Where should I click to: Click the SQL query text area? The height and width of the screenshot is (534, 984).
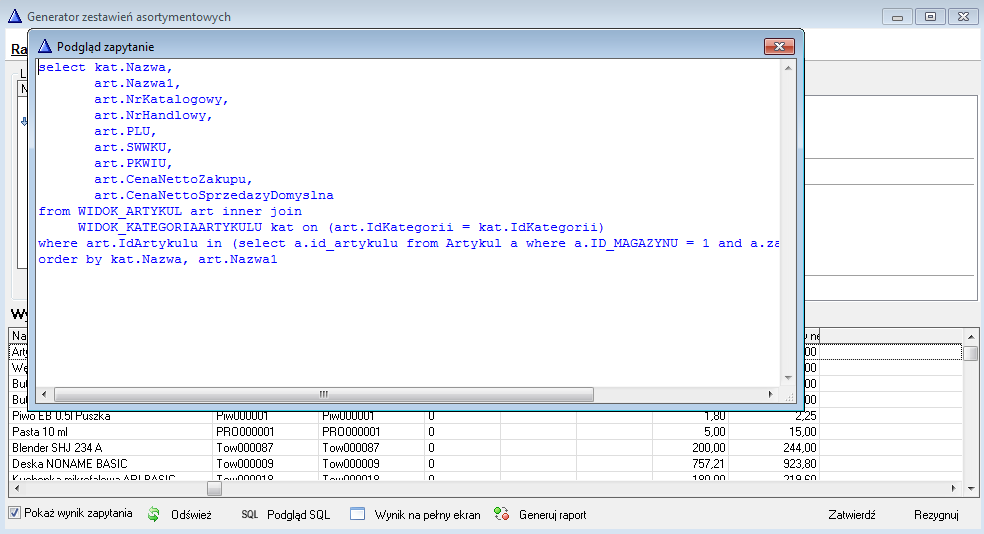pos(408,223)
